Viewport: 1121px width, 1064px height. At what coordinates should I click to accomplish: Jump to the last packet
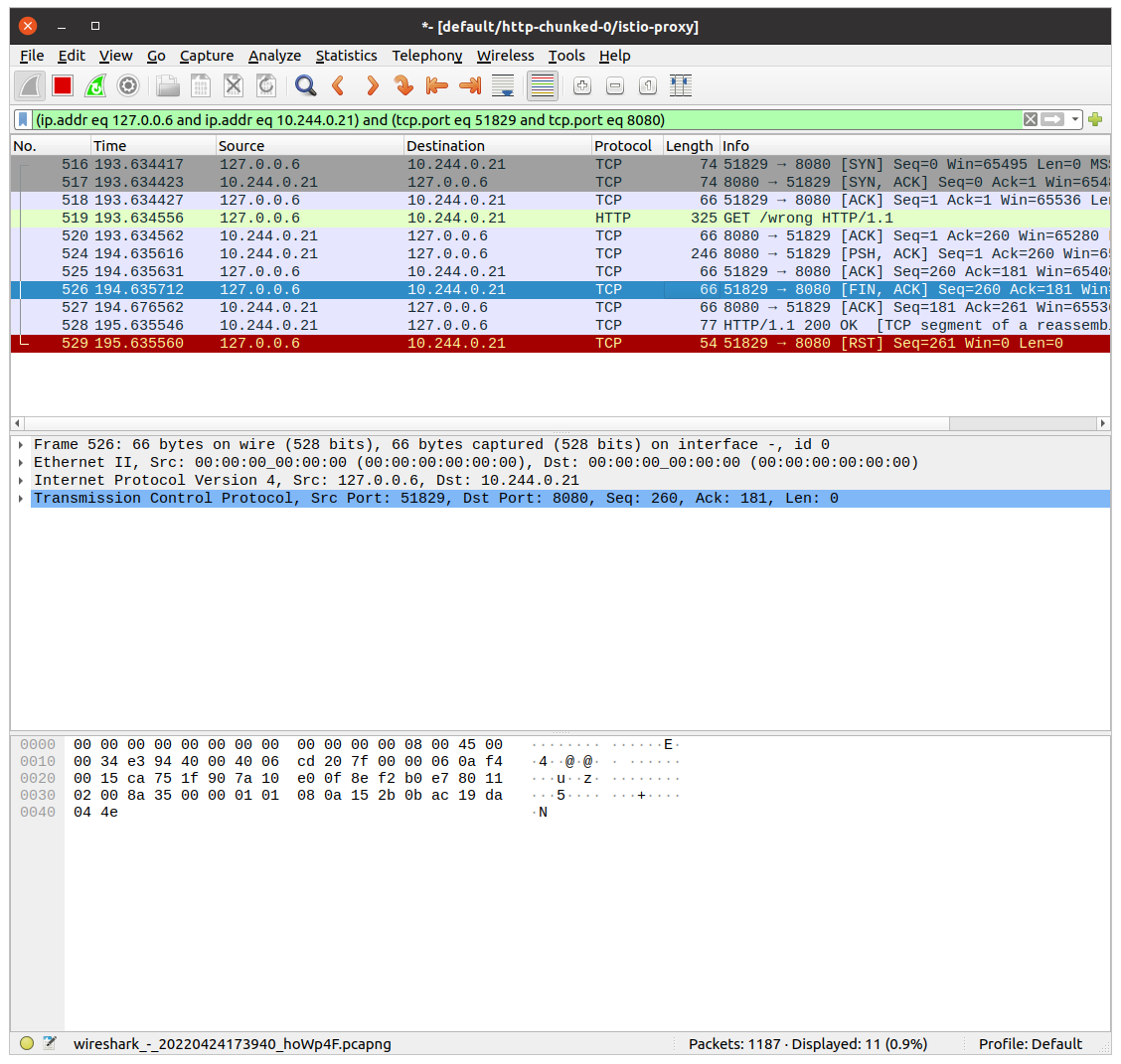click(469, 85)
